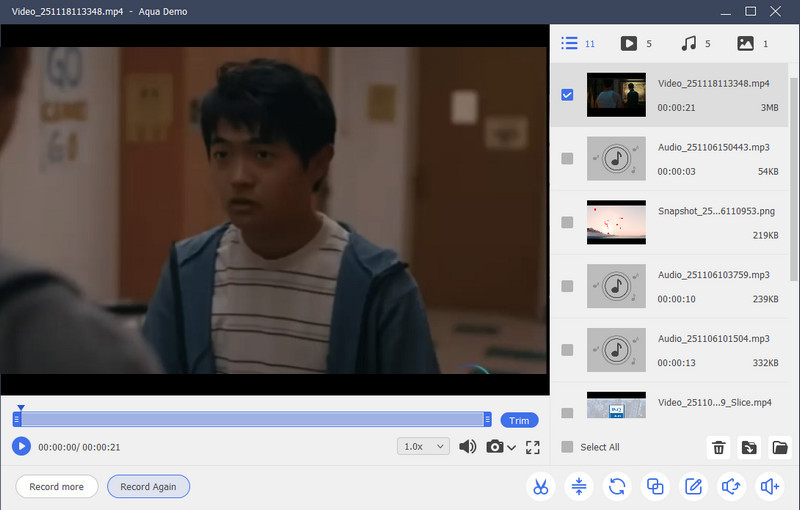Check the Slice.mp4 video checkbox
The width and height of the screenshot is (800, 510).
(567, 413)
